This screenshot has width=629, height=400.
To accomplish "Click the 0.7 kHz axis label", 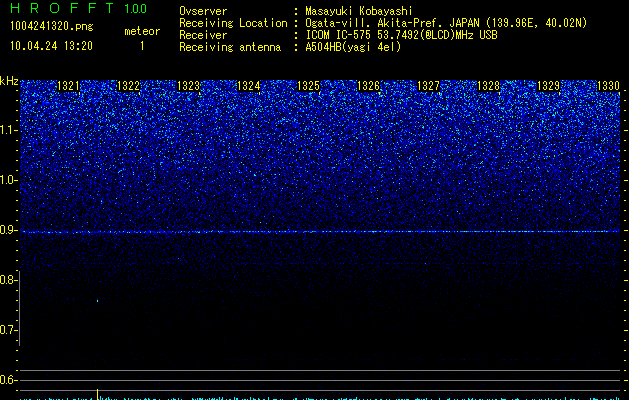I will [8, 330].
